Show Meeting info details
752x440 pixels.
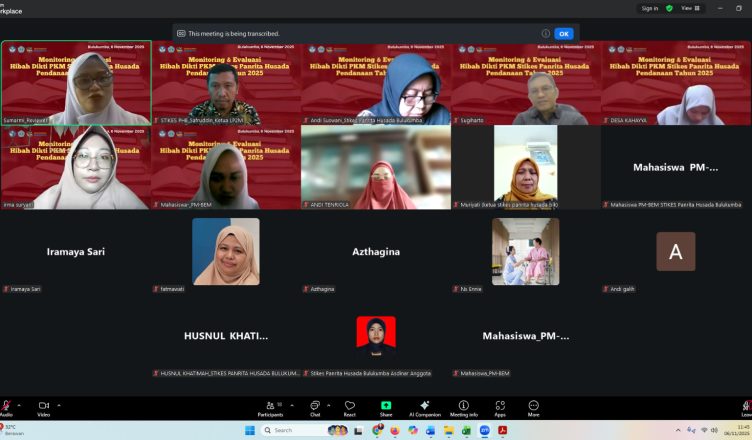463,408
